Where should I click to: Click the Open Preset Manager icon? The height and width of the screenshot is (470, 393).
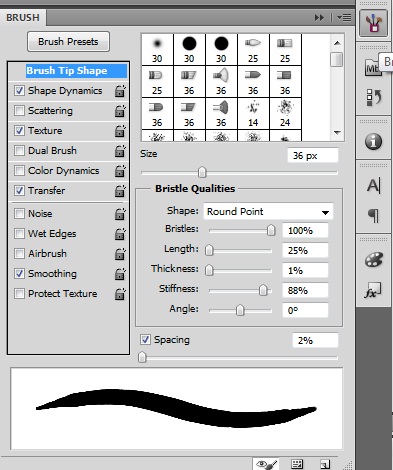pos(297,464)
